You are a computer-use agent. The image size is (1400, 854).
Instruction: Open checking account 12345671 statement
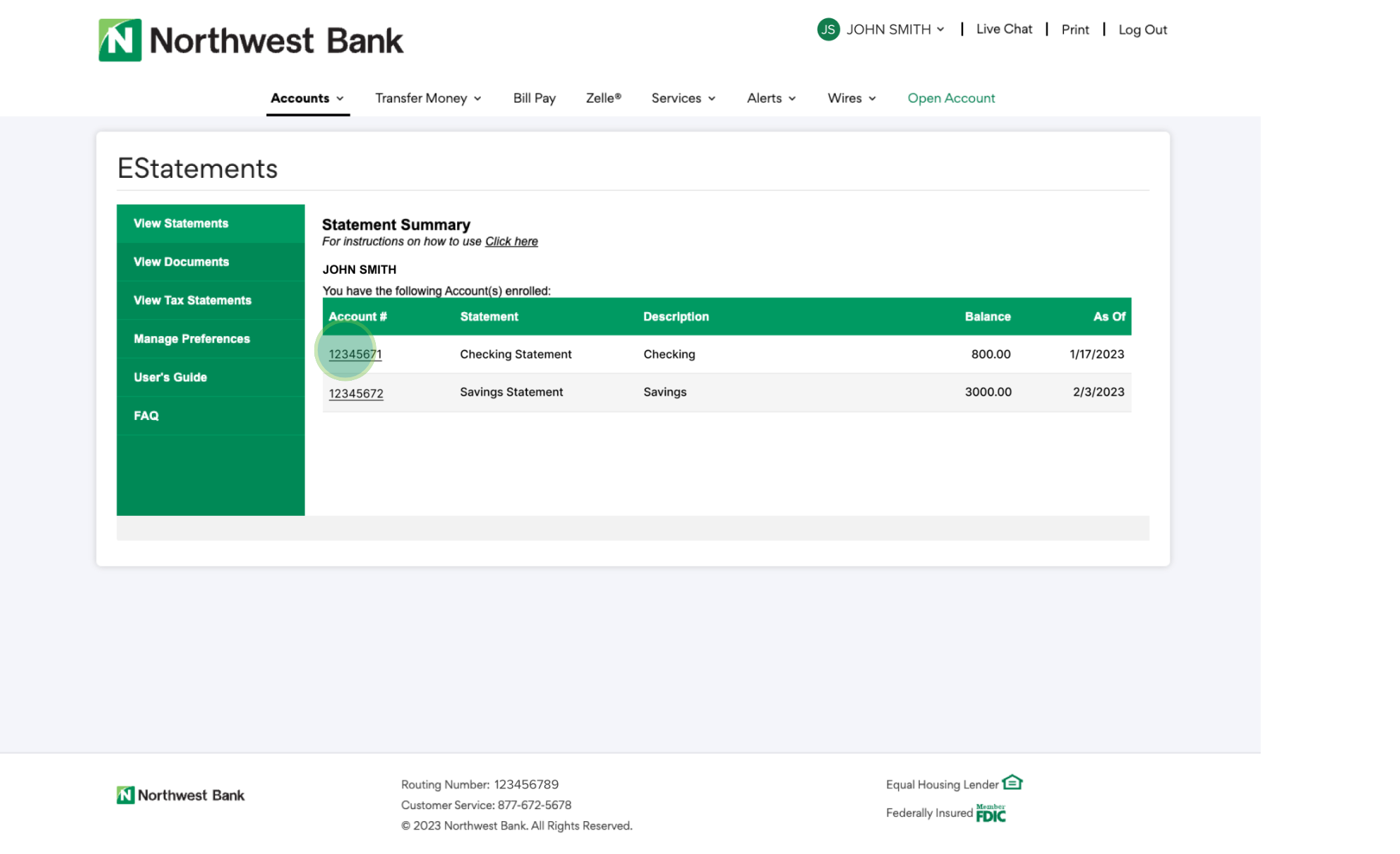coord(355,354)
